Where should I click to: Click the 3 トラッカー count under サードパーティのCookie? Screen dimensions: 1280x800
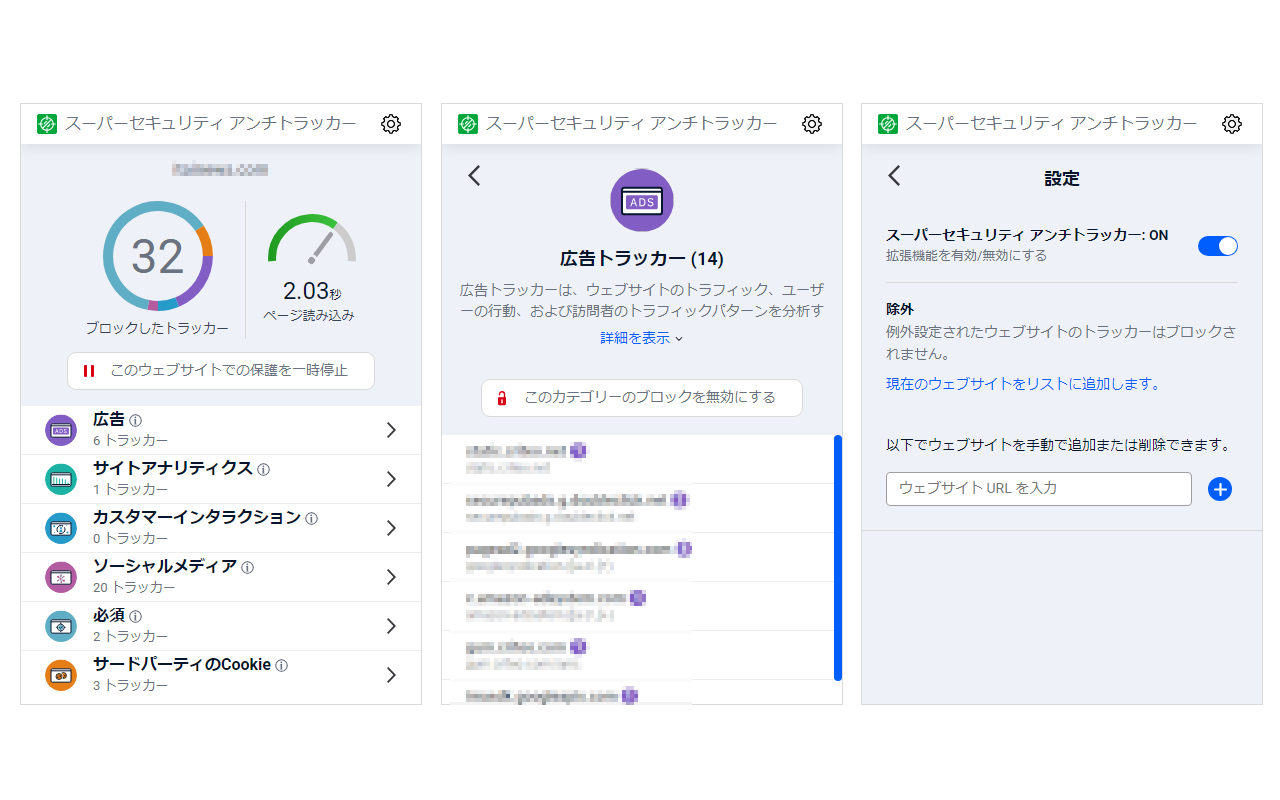[131, 686]
